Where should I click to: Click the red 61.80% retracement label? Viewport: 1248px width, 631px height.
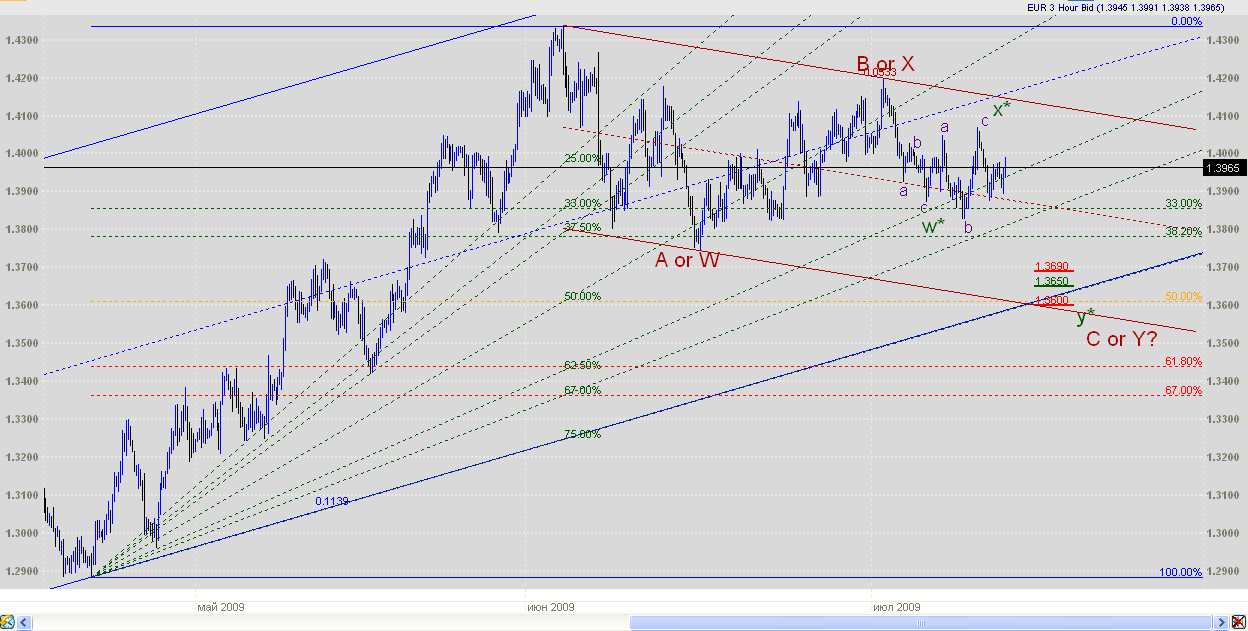(x=1183, y=361)
